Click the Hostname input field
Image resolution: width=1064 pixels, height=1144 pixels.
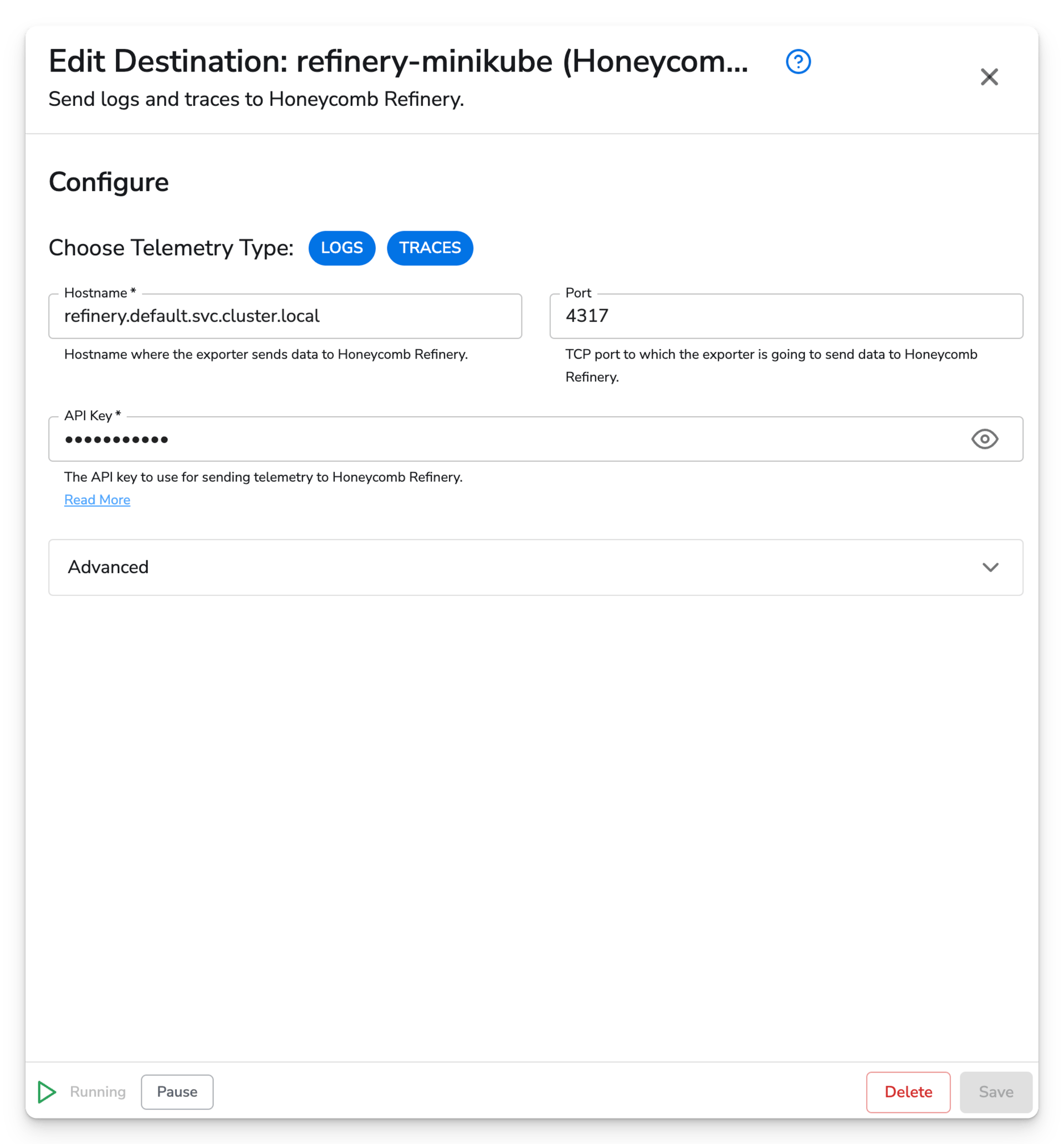pos(285,316)
